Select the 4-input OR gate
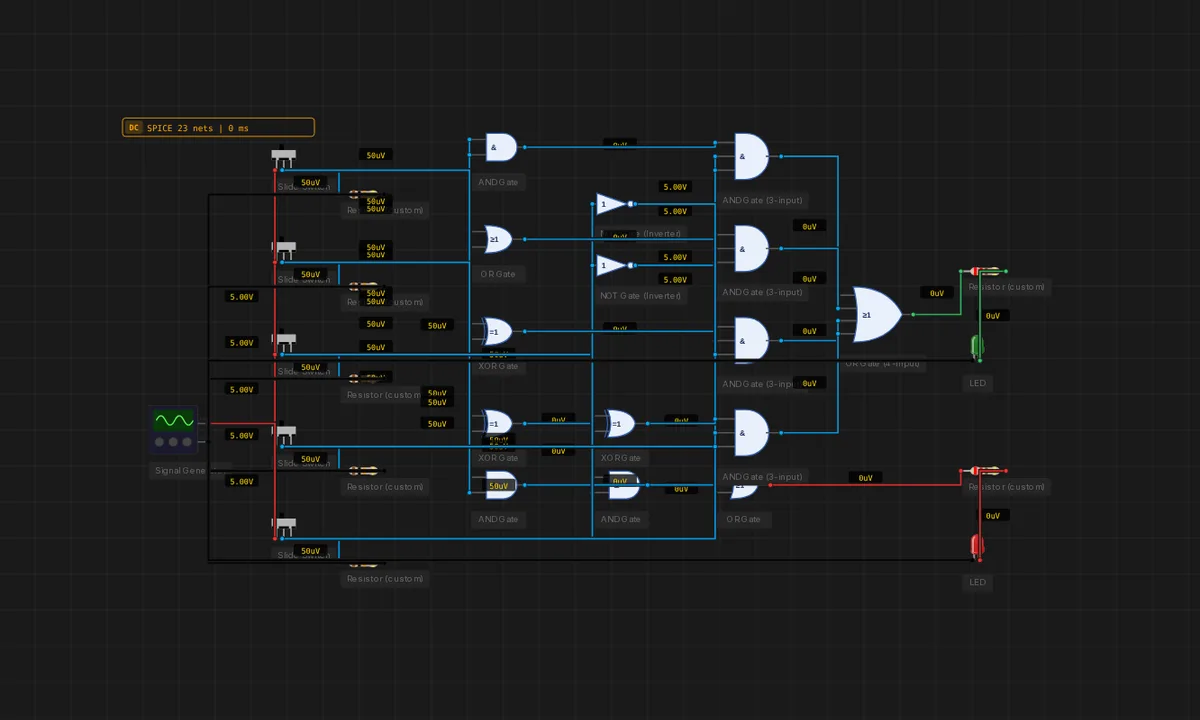The image size is (1200, 720). (x=875, y=315)
